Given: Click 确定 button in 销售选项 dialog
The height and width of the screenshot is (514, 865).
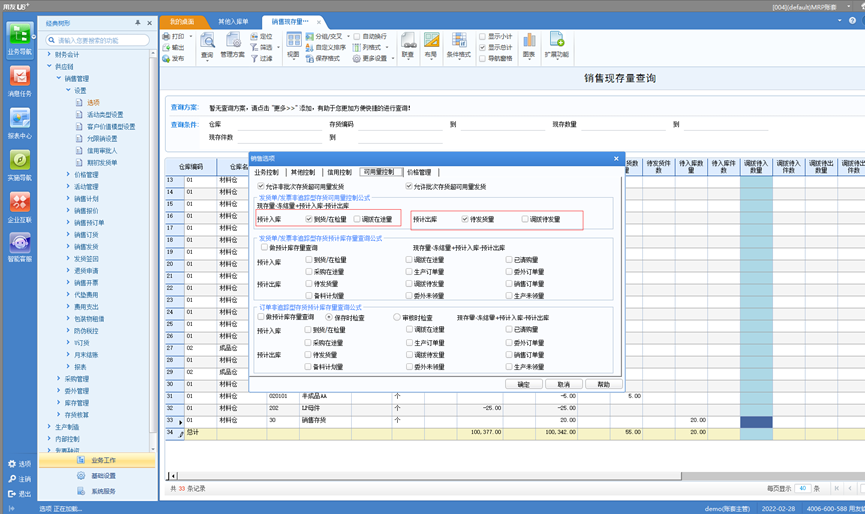Looking at the screenshot, I should pyautogui.click(x=523, y=384).
